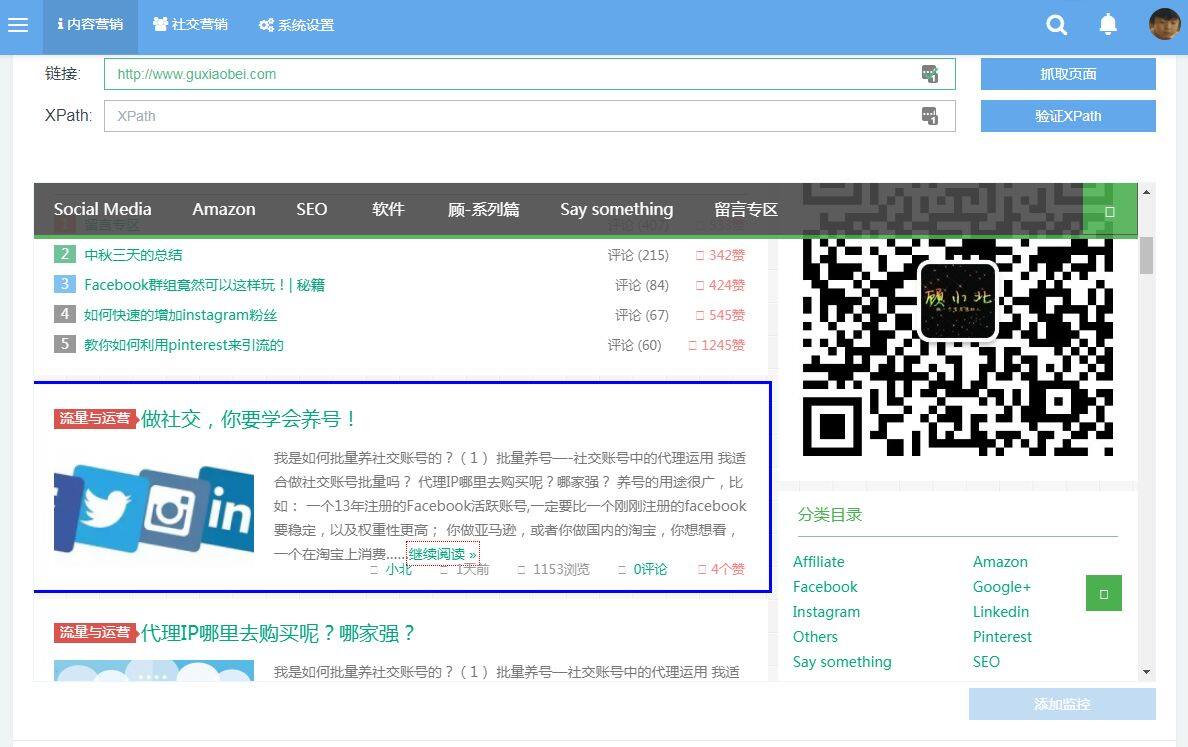The width and height of the screenshot is (1188, 747).
Task: Open Facebook category
Action: click(x=825, y=586)
